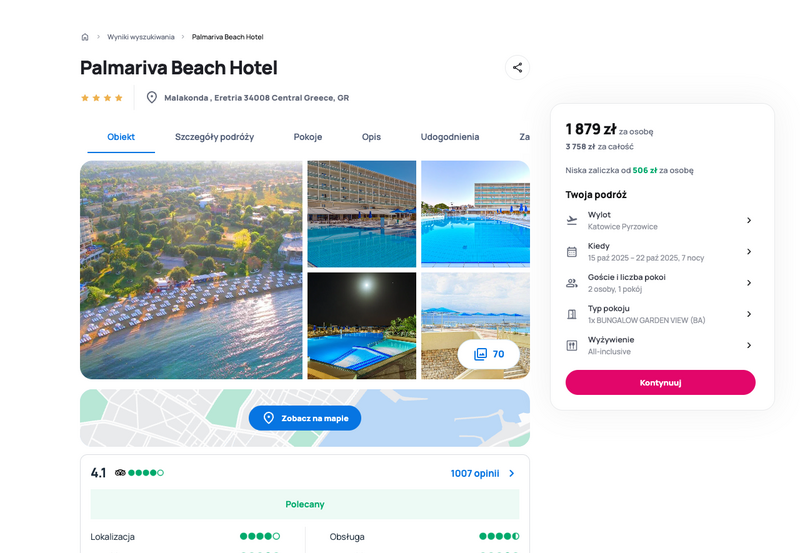Expand the Typ pokoju chevron
Image resolution: width=800 pixels, height=553 pixels.
749,314
